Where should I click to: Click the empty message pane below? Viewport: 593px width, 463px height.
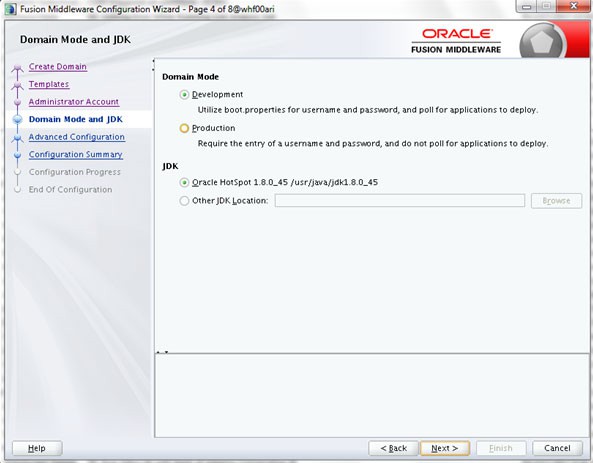372,395
